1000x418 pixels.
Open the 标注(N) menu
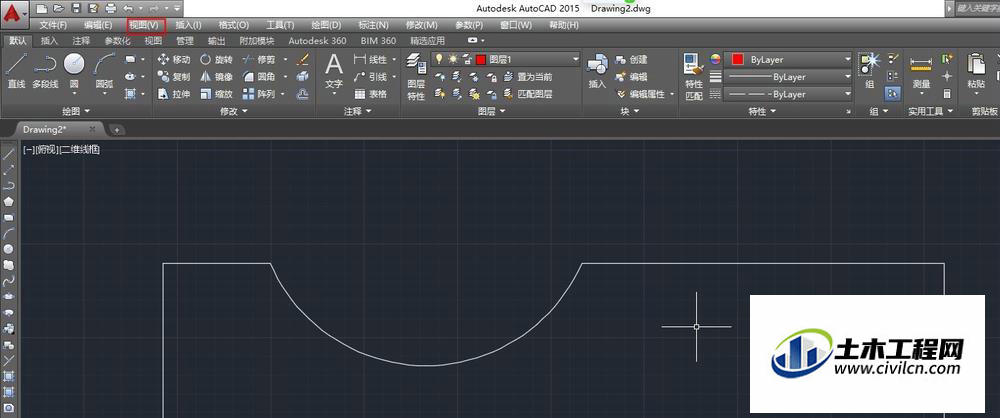click(x=374, y=25)
